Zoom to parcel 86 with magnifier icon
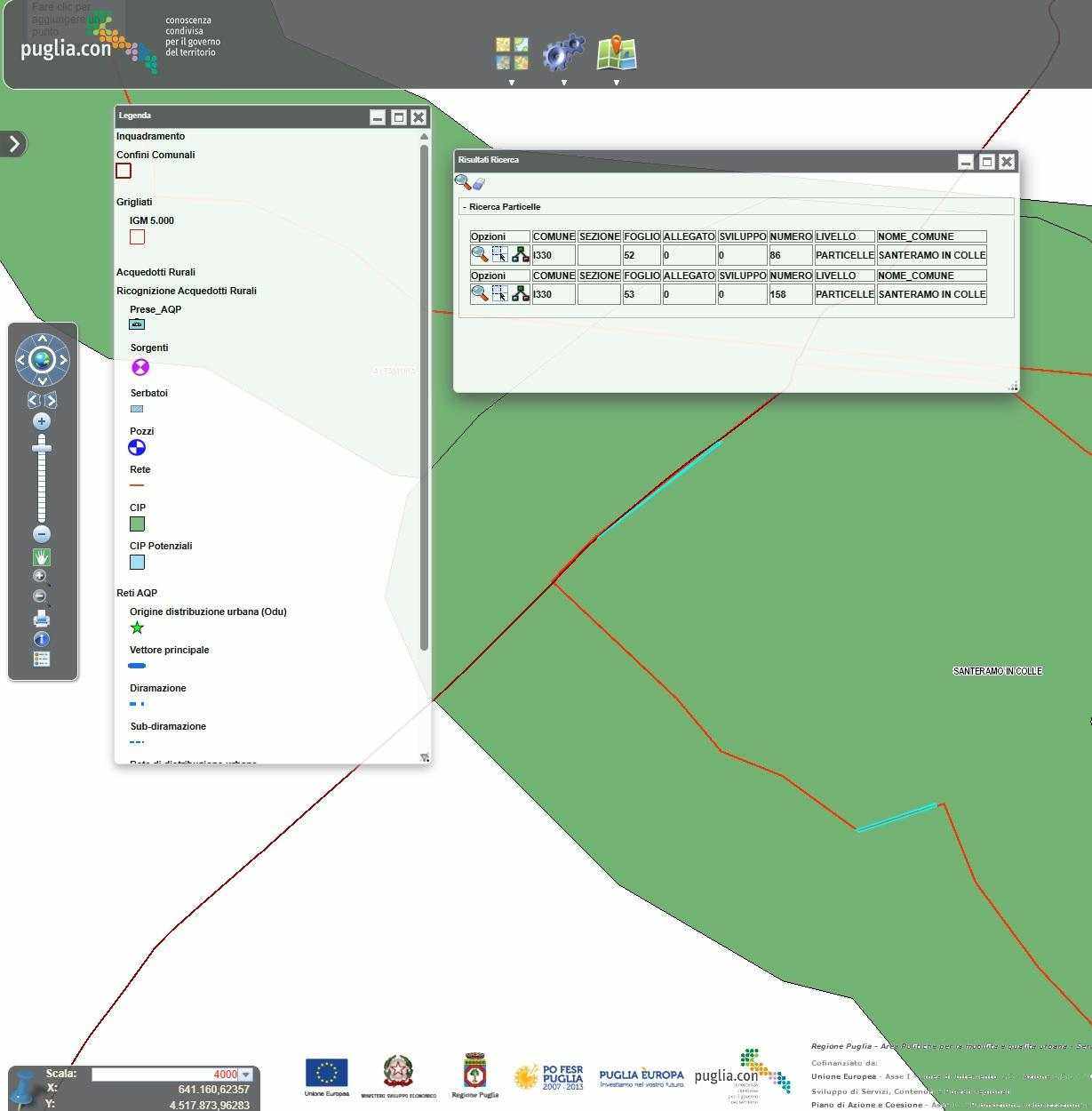The width and height of the screenshot is (1092, 1111). (480, 255)
